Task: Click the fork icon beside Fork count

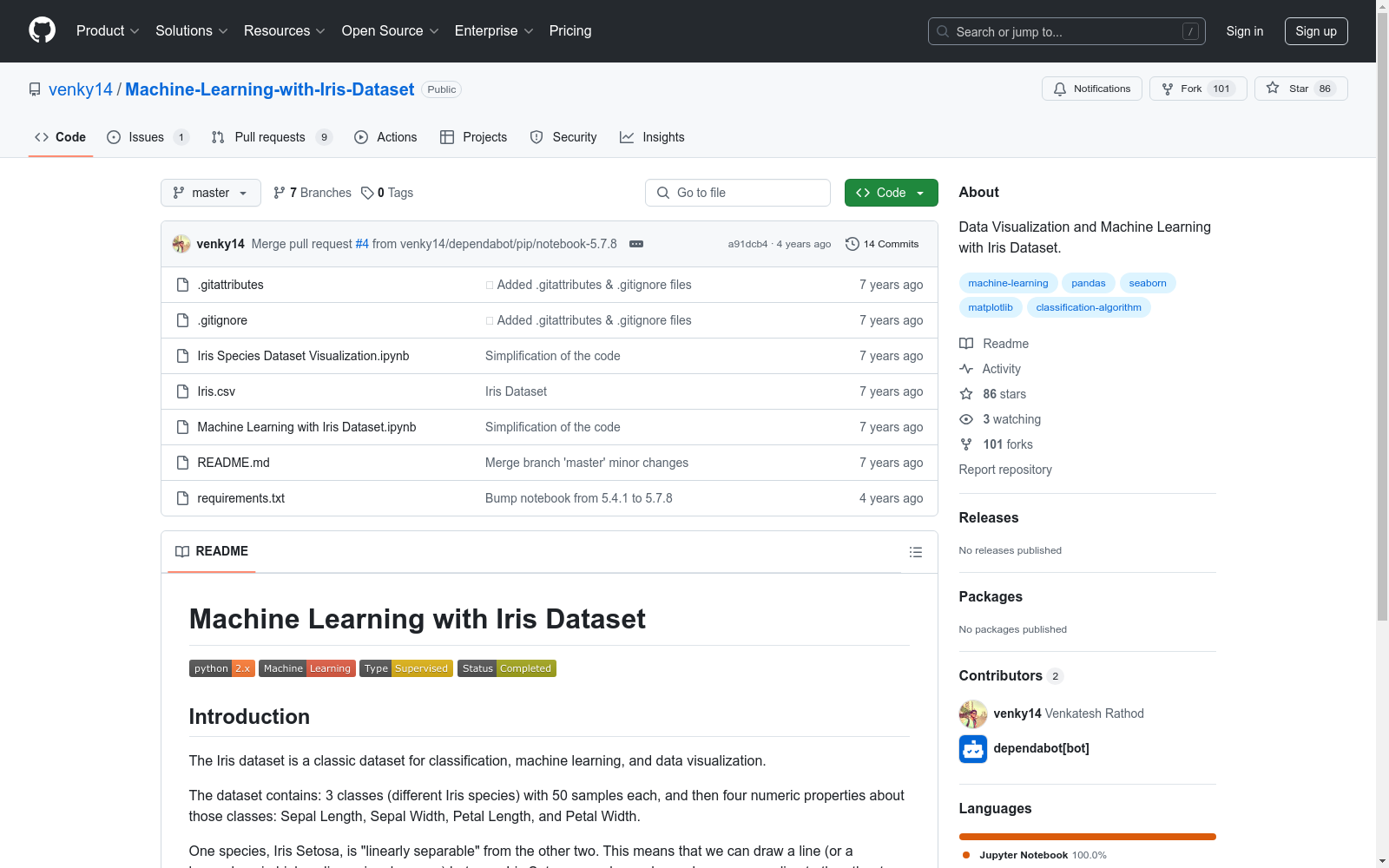Action: pyautogui.click(x=1168, y=89)
